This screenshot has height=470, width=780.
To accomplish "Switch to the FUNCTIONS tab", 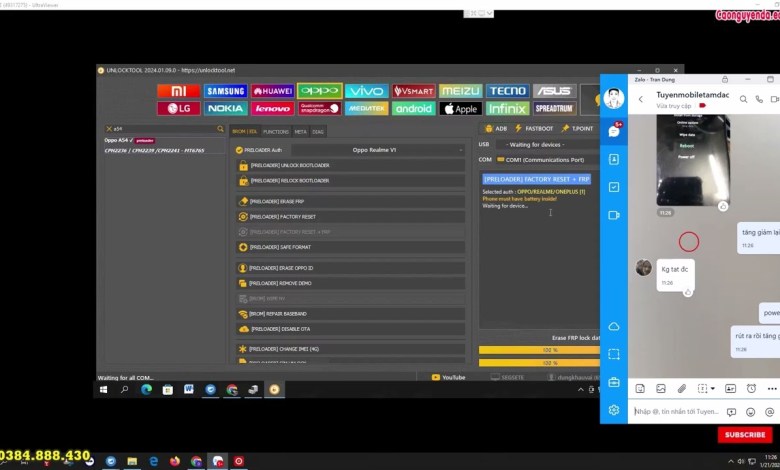I will [x=275, y=131].
